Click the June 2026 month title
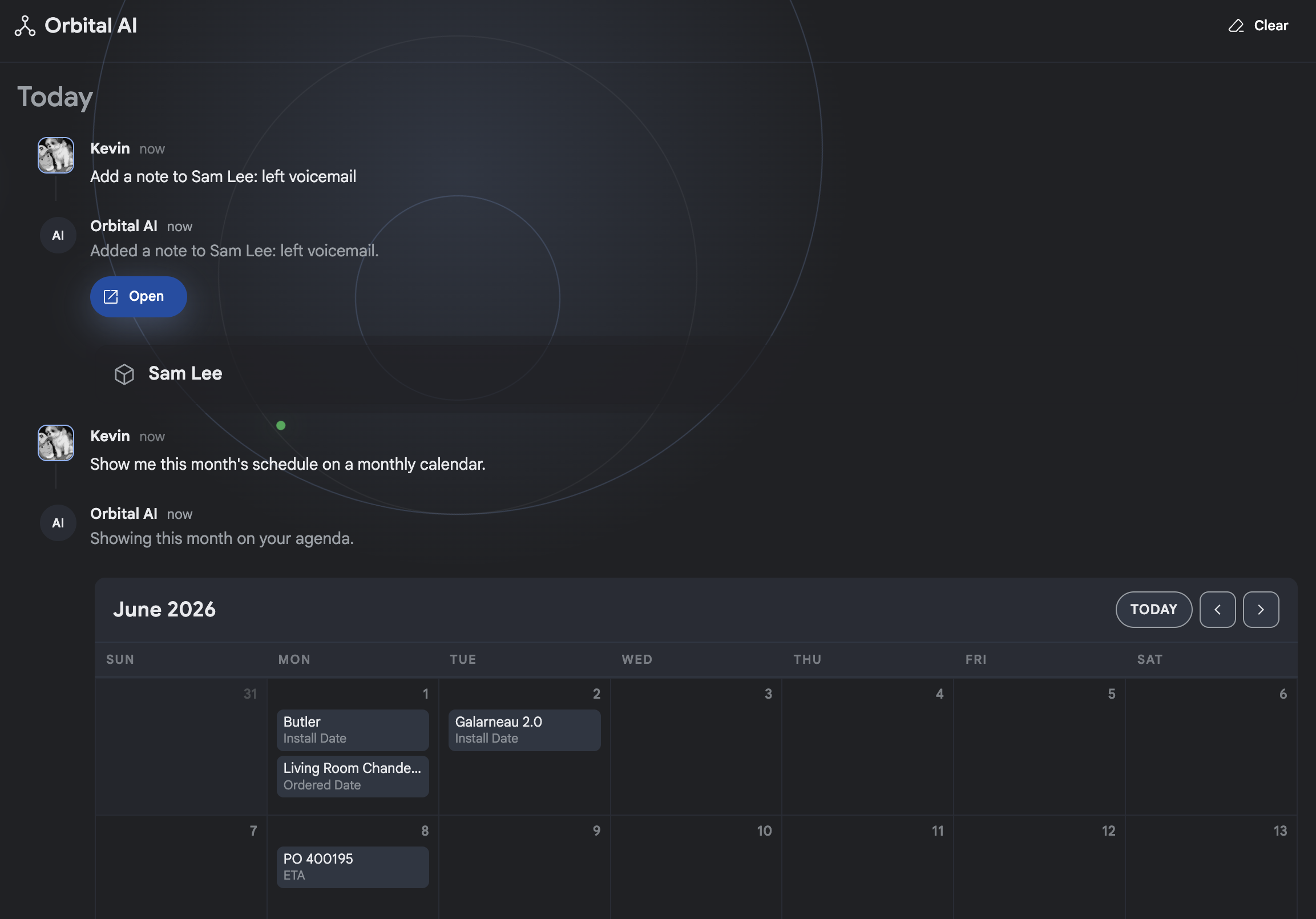The image size is (1316, 919). coord(164,610)
